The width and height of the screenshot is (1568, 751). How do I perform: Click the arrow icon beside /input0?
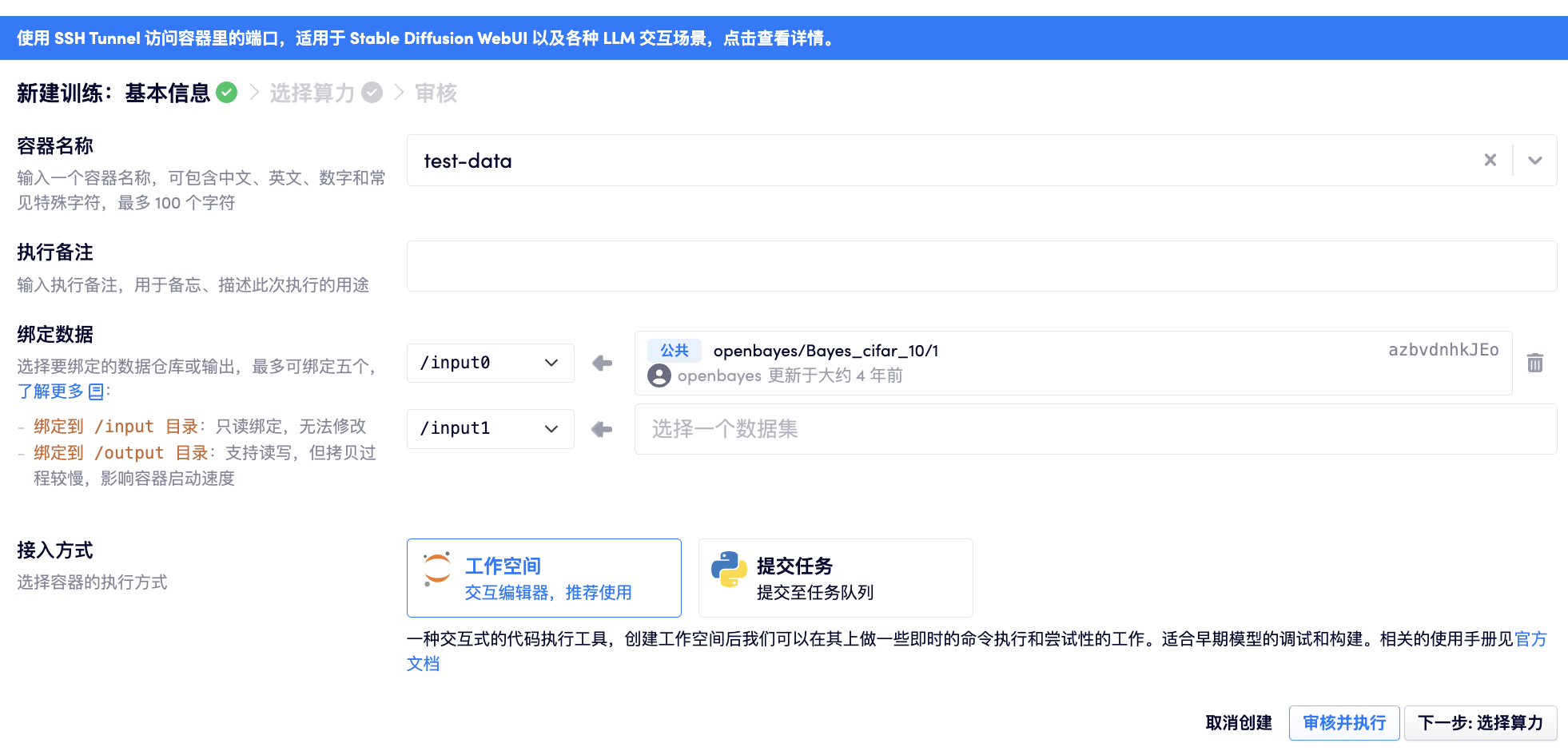point(602,364)
